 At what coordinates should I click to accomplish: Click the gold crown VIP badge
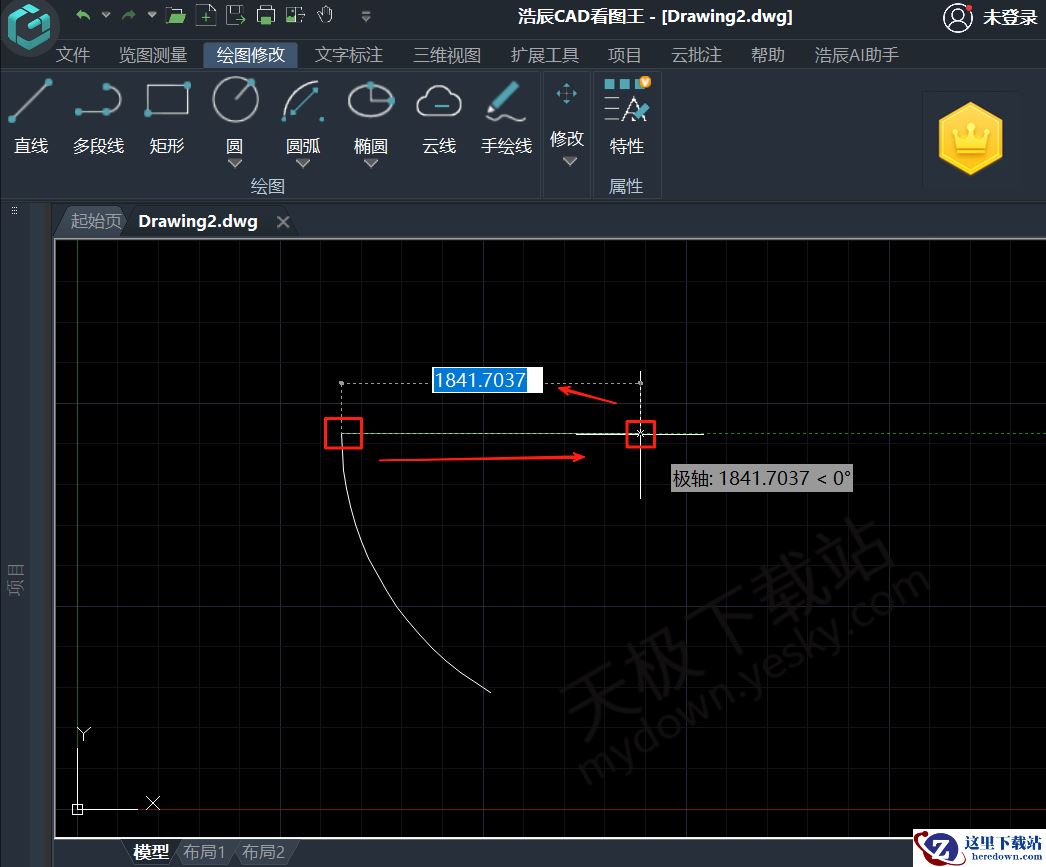point(971,139)
